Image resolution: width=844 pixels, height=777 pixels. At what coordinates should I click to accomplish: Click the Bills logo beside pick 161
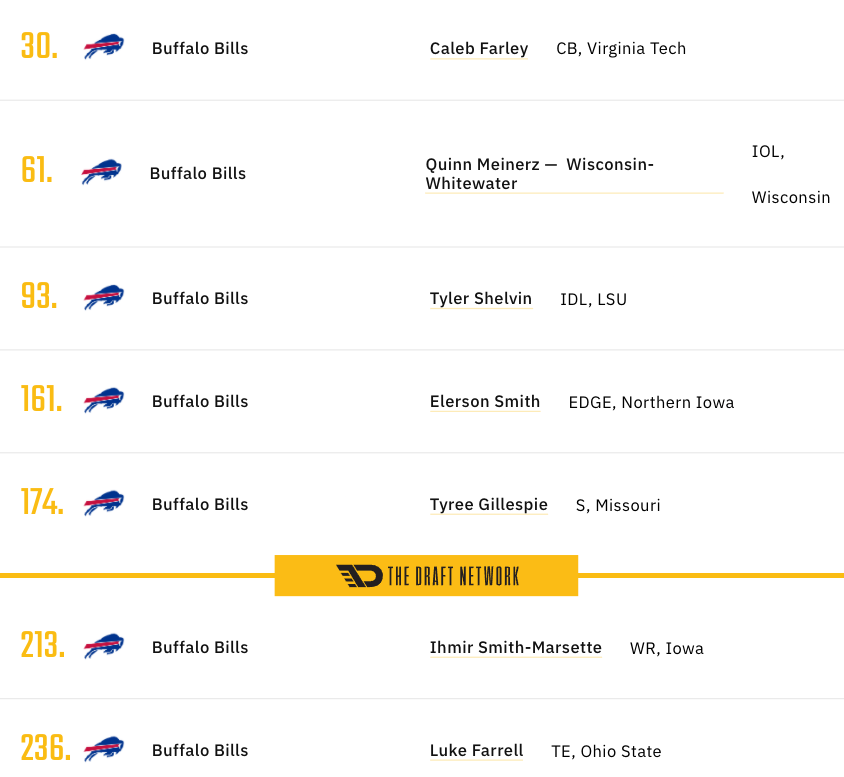click(x=104, y=400)
